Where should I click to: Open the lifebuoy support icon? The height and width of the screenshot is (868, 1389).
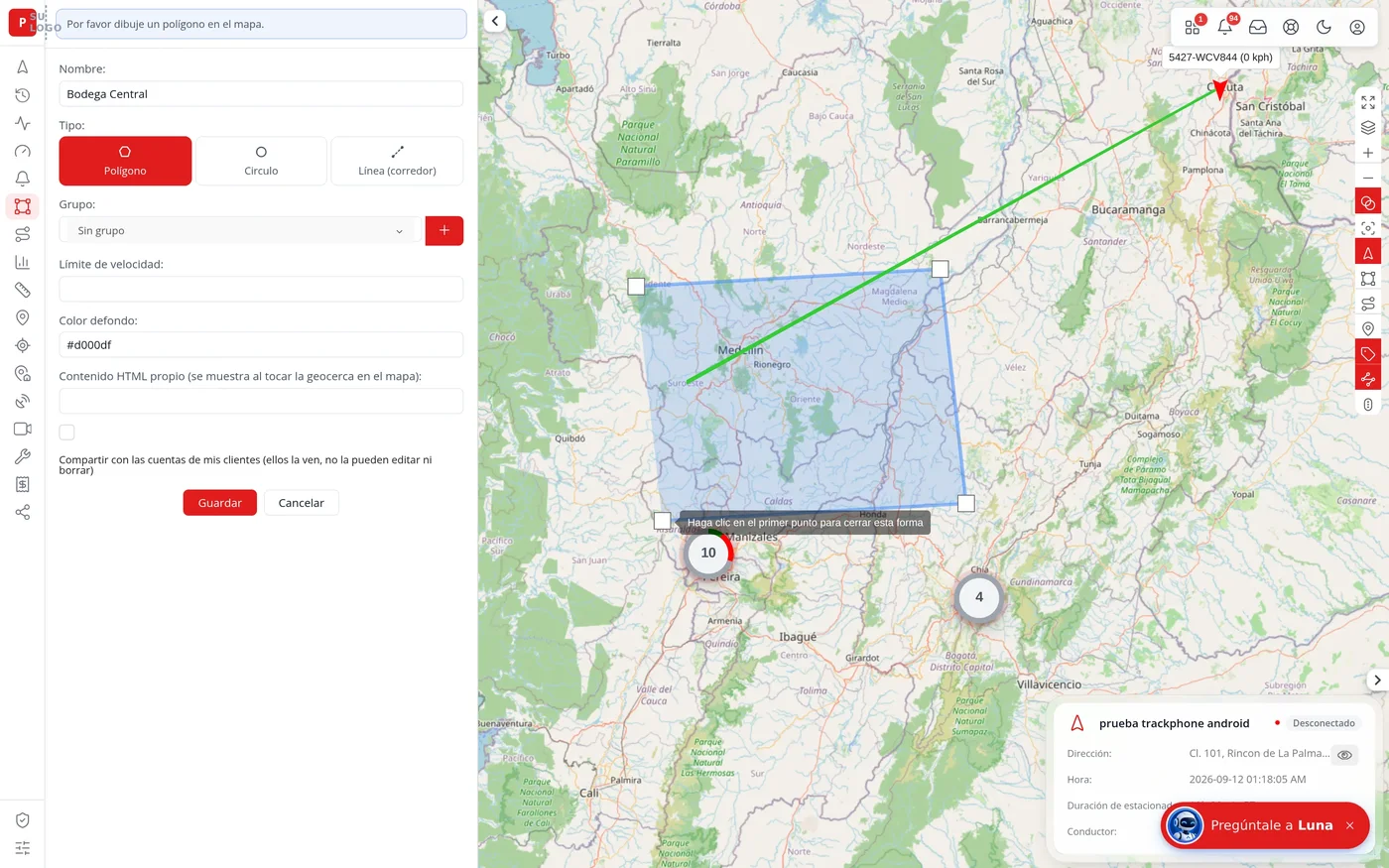[1291, 27]
